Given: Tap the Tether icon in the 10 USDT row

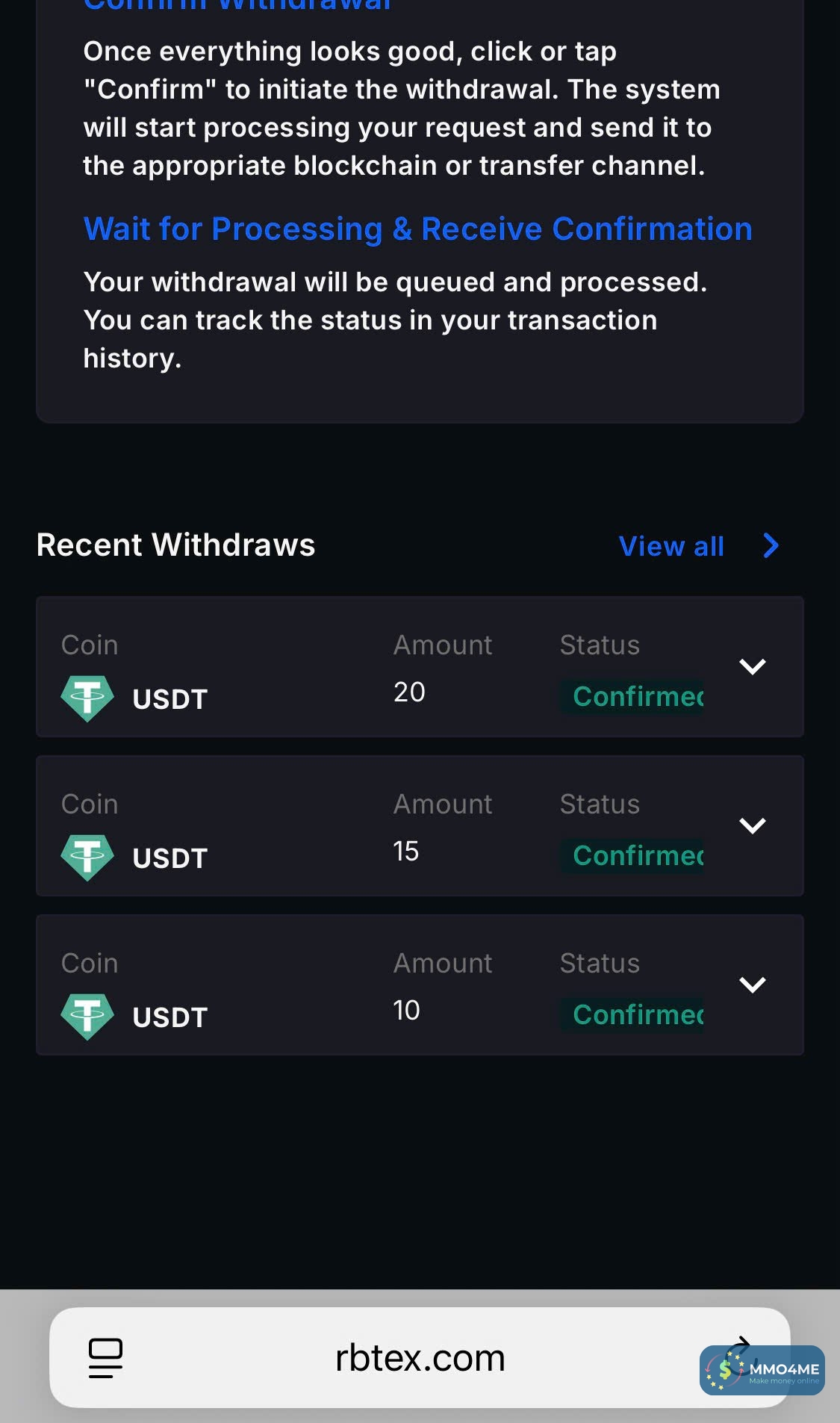Looking at the screenshot, I should (x=87, y=1017).
